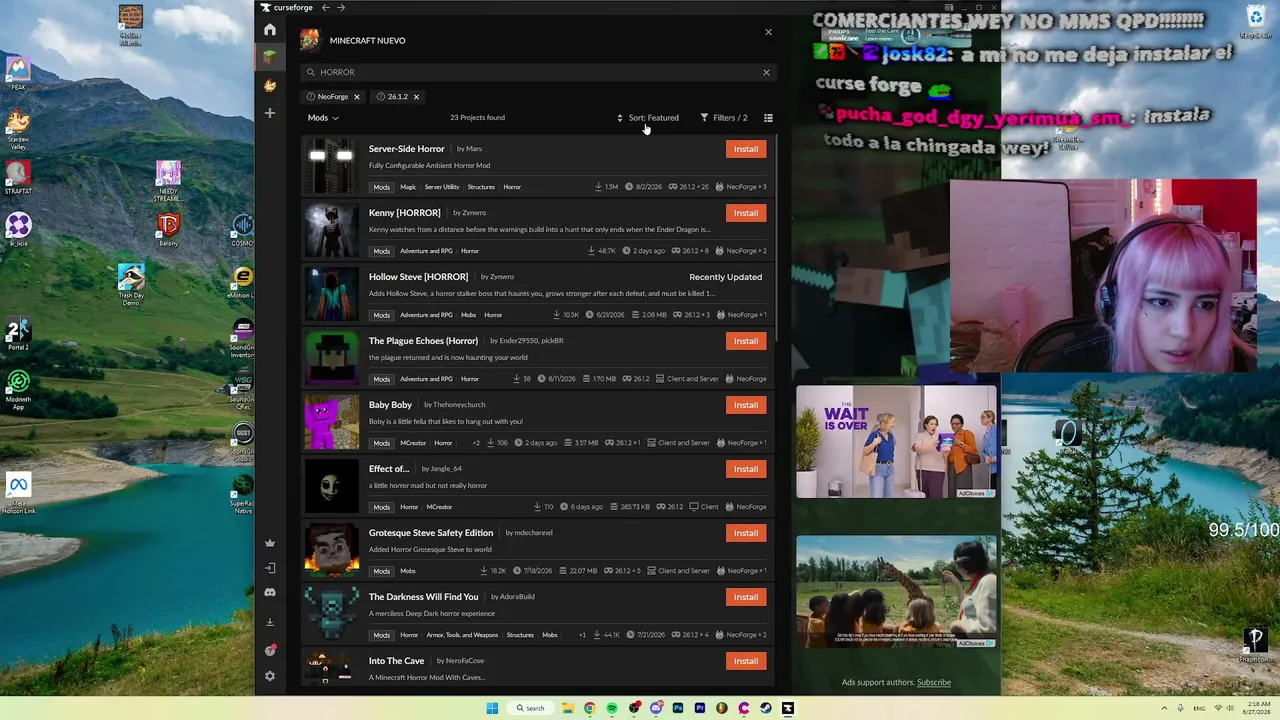Install the Baby Boby mod
The height and width of the screenshot is (720, 1280).
click(x=746, y=405)
